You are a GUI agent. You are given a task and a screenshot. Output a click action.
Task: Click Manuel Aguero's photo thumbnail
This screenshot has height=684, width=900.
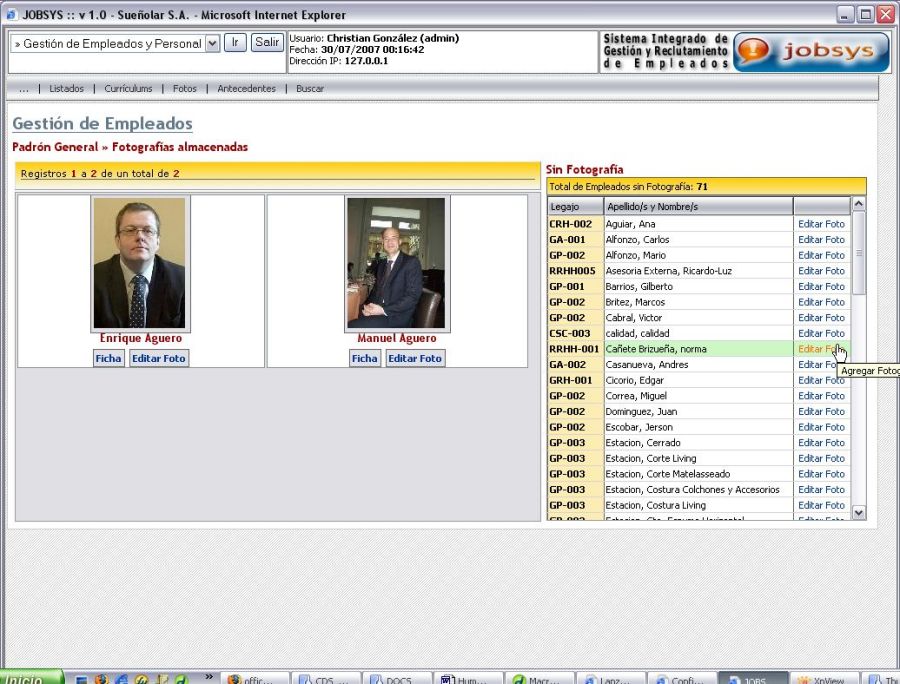pos(397,263)
